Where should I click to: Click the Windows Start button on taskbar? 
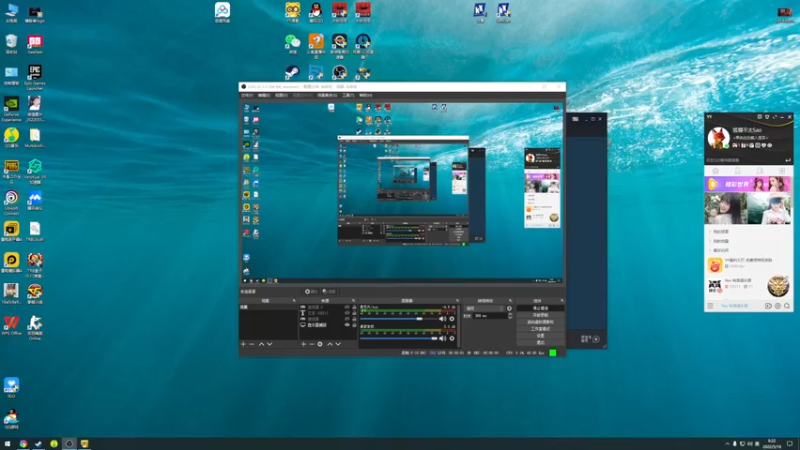8,444
